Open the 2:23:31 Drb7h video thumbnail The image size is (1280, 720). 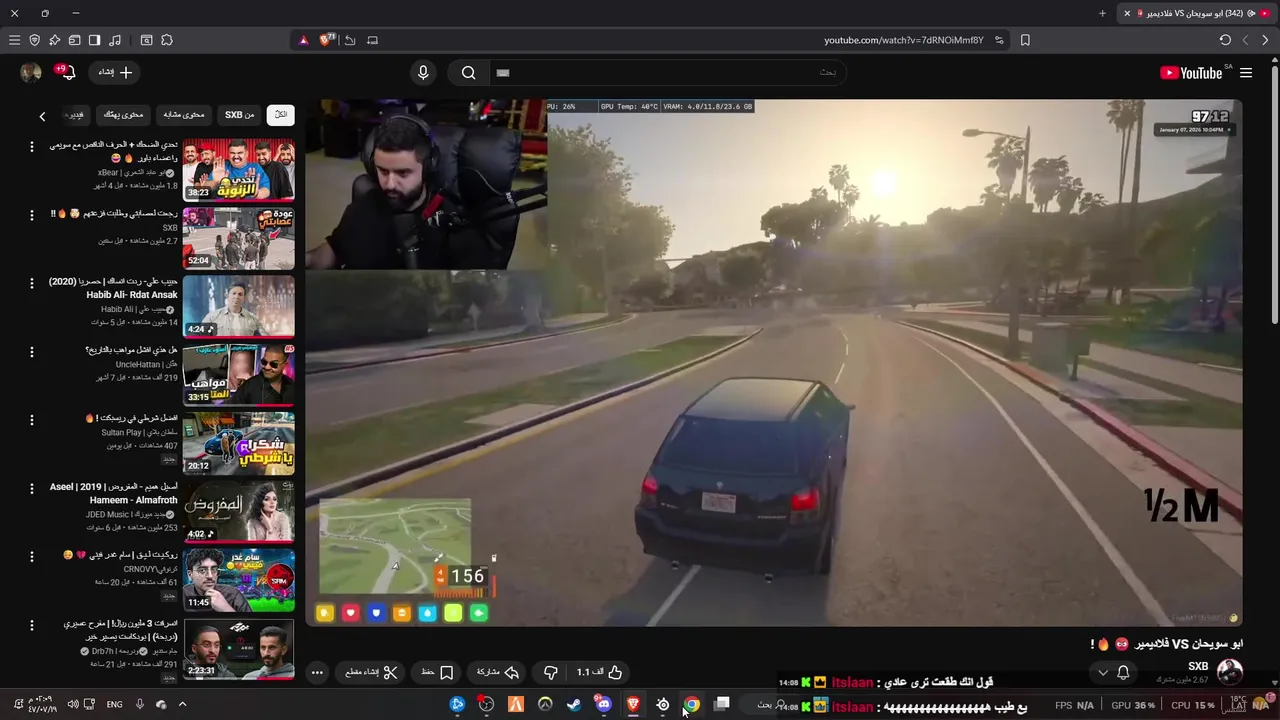pos(238,648)
